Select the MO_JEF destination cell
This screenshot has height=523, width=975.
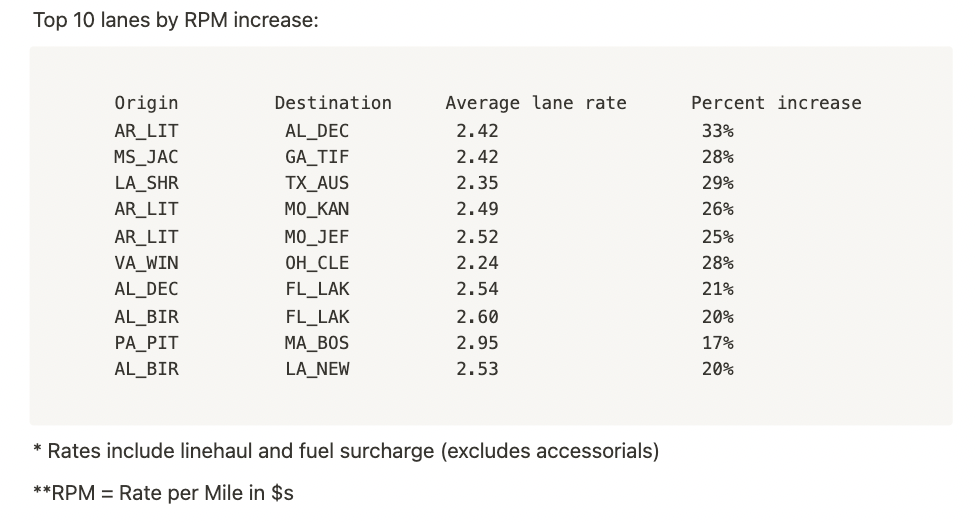(317, 237)
